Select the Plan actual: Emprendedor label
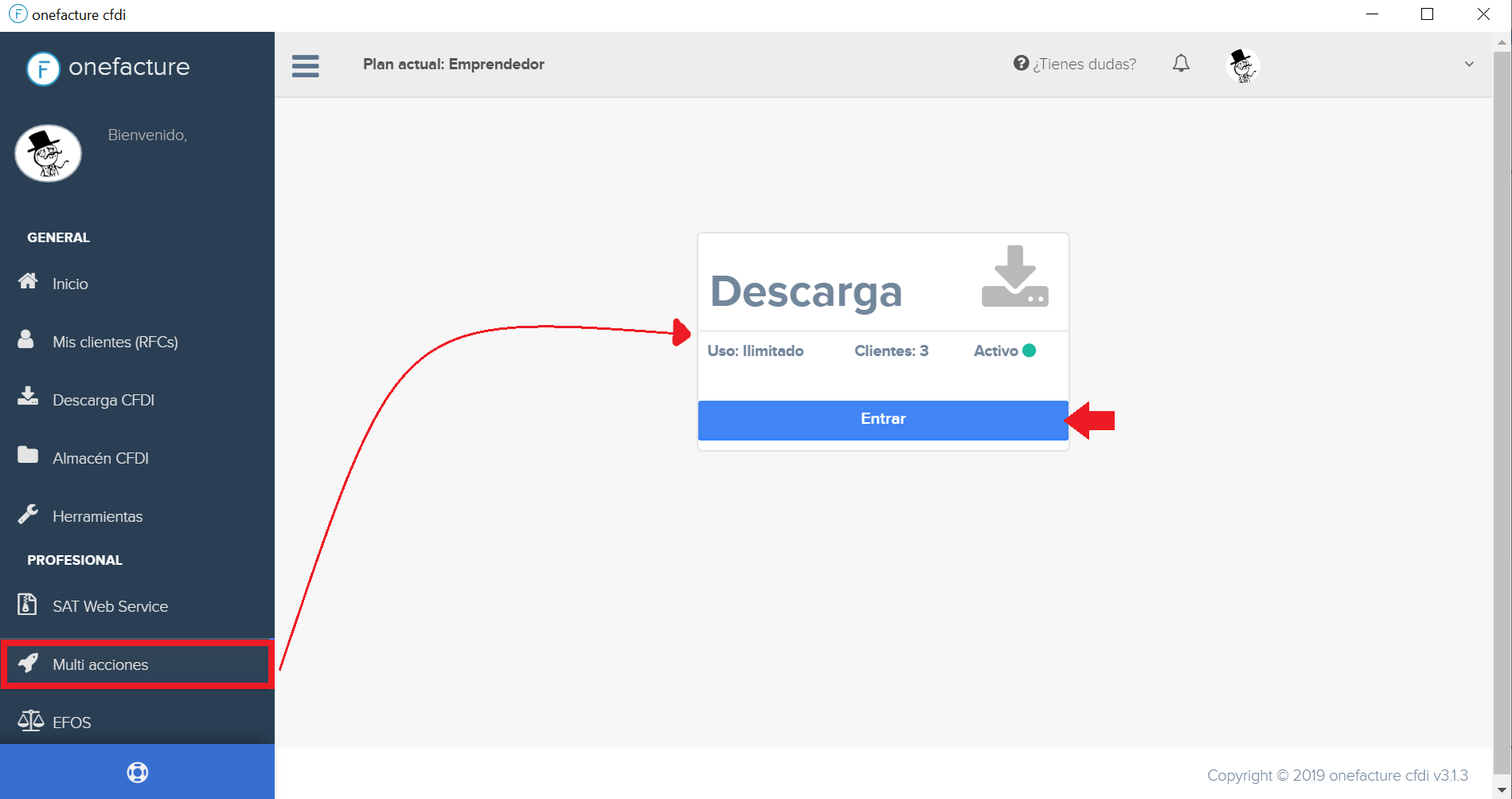This screenshot has height=799, width=1512. point(454,64)
